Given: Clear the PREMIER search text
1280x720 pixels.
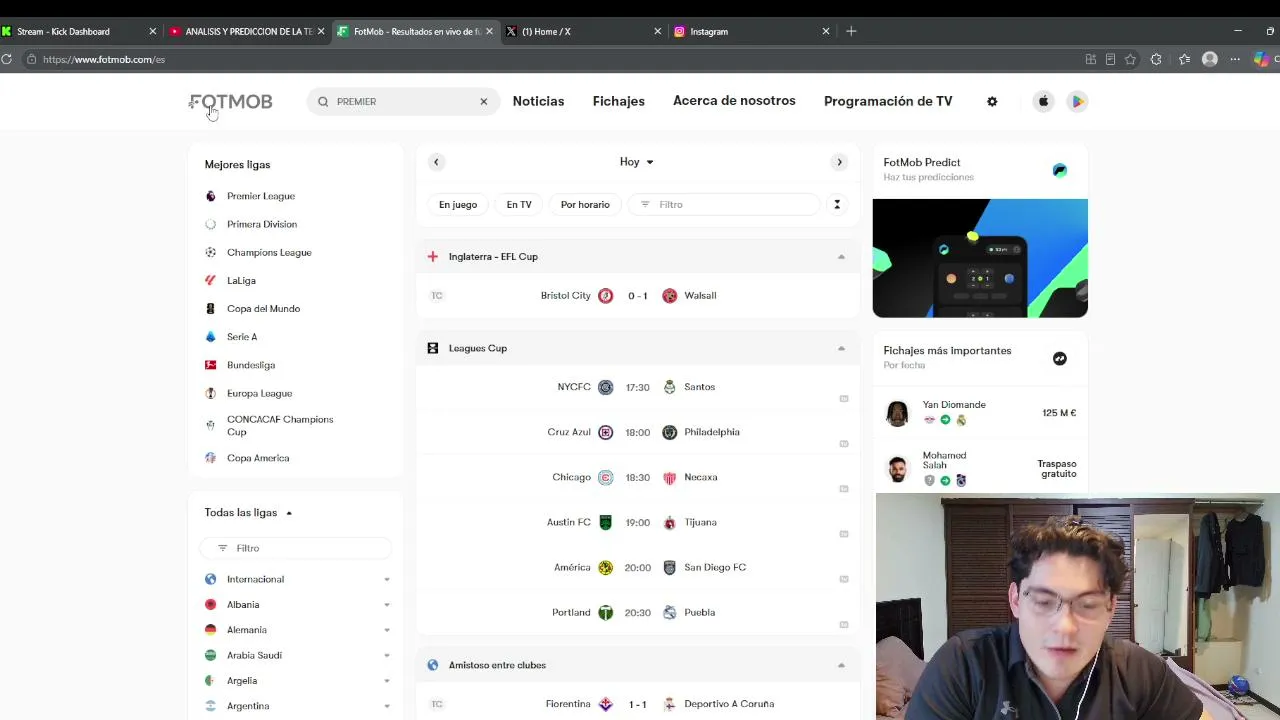Looking at the screenshot, I should click(483, 101).
